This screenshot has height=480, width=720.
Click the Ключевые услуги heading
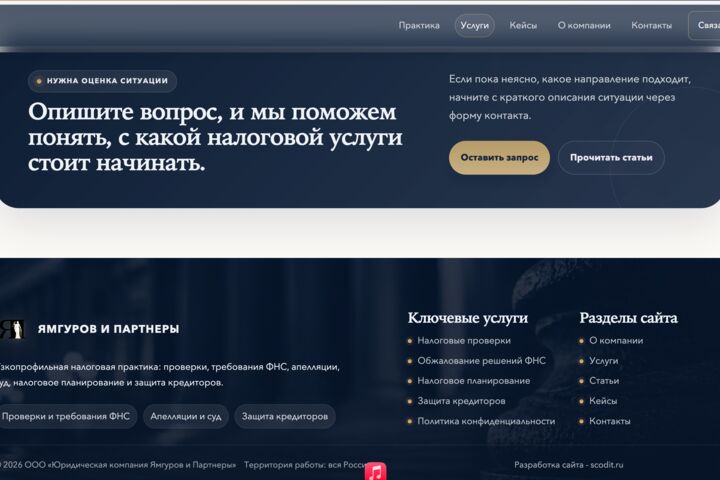[467, 318]
